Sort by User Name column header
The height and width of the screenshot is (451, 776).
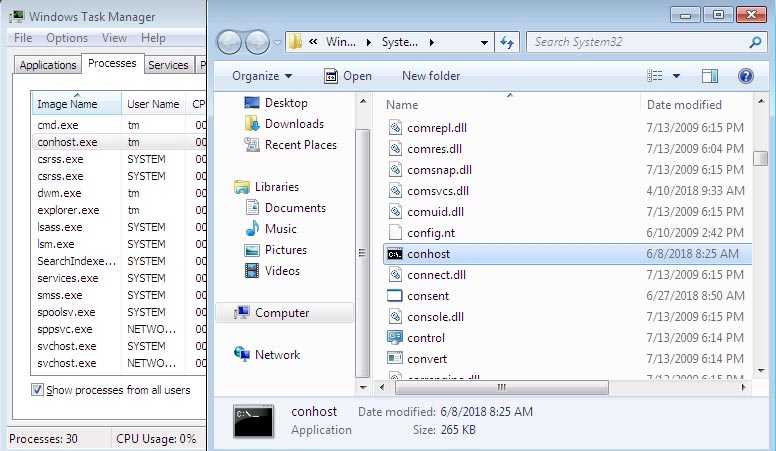coord(153,104)
